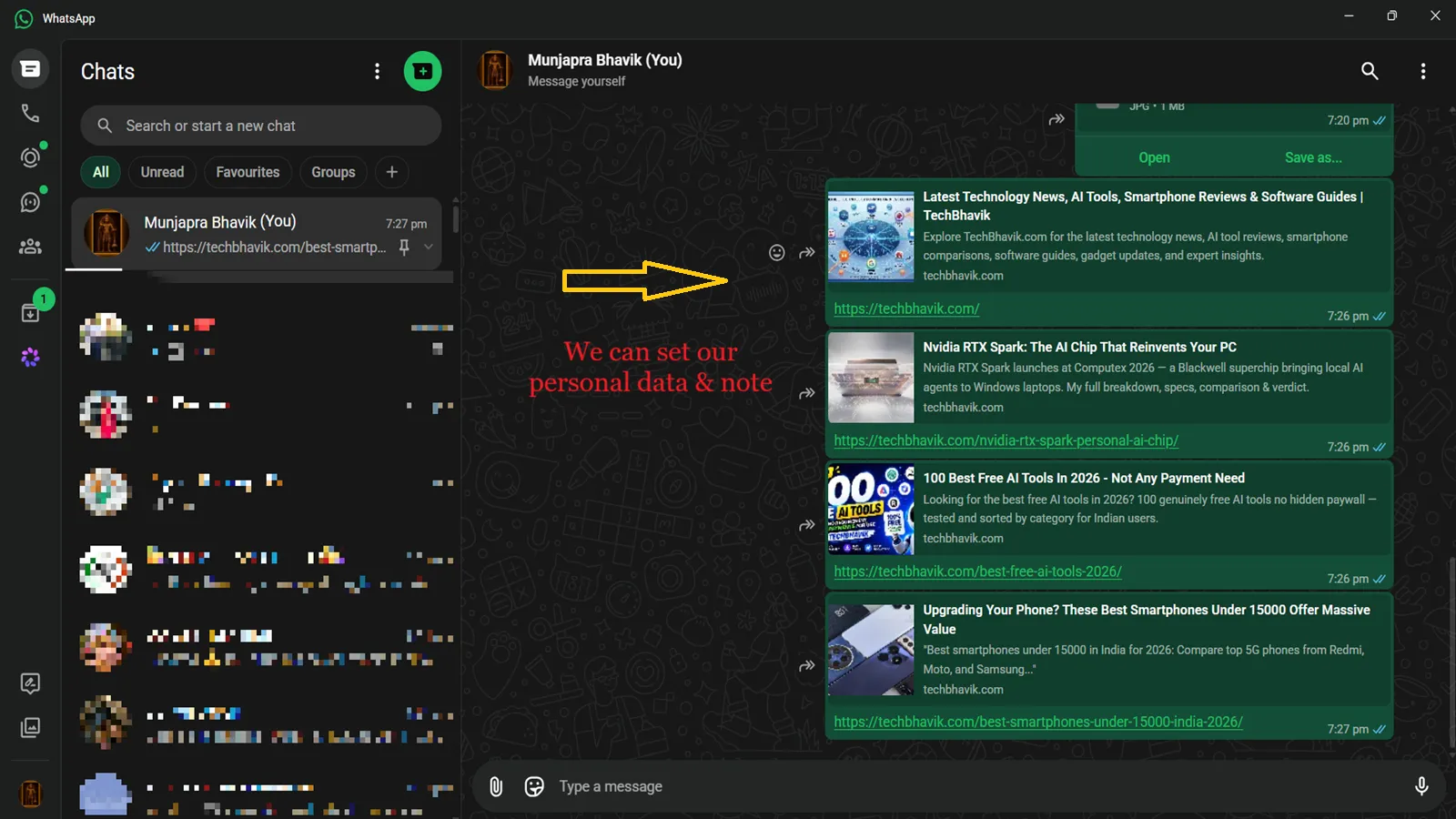Open the https://techbhavik.com/ link
The height and width of the screenshot is (819, 1456).
click(x=906, y=308)
